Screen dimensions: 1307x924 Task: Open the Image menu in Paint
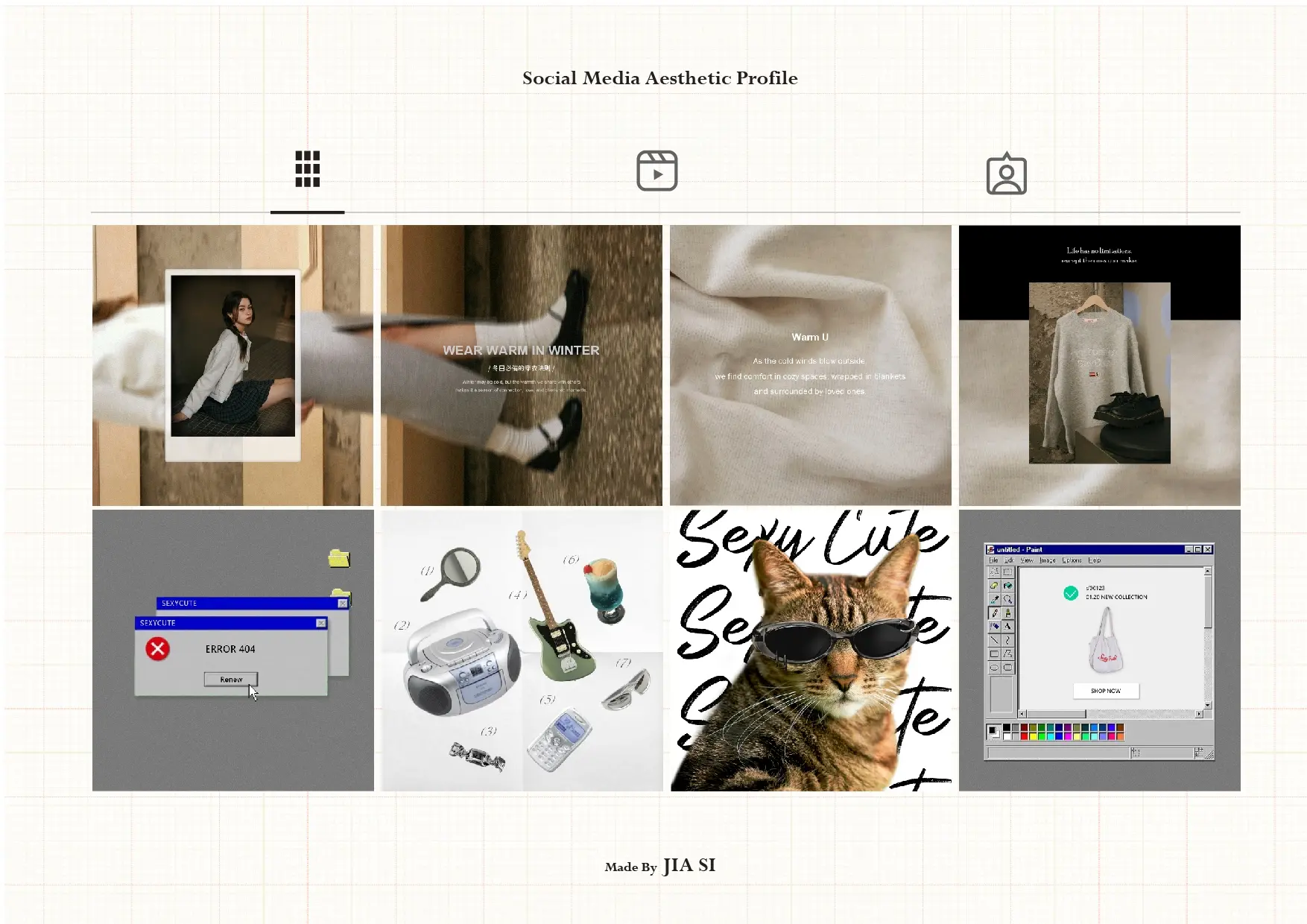(x=1048, y=560)
